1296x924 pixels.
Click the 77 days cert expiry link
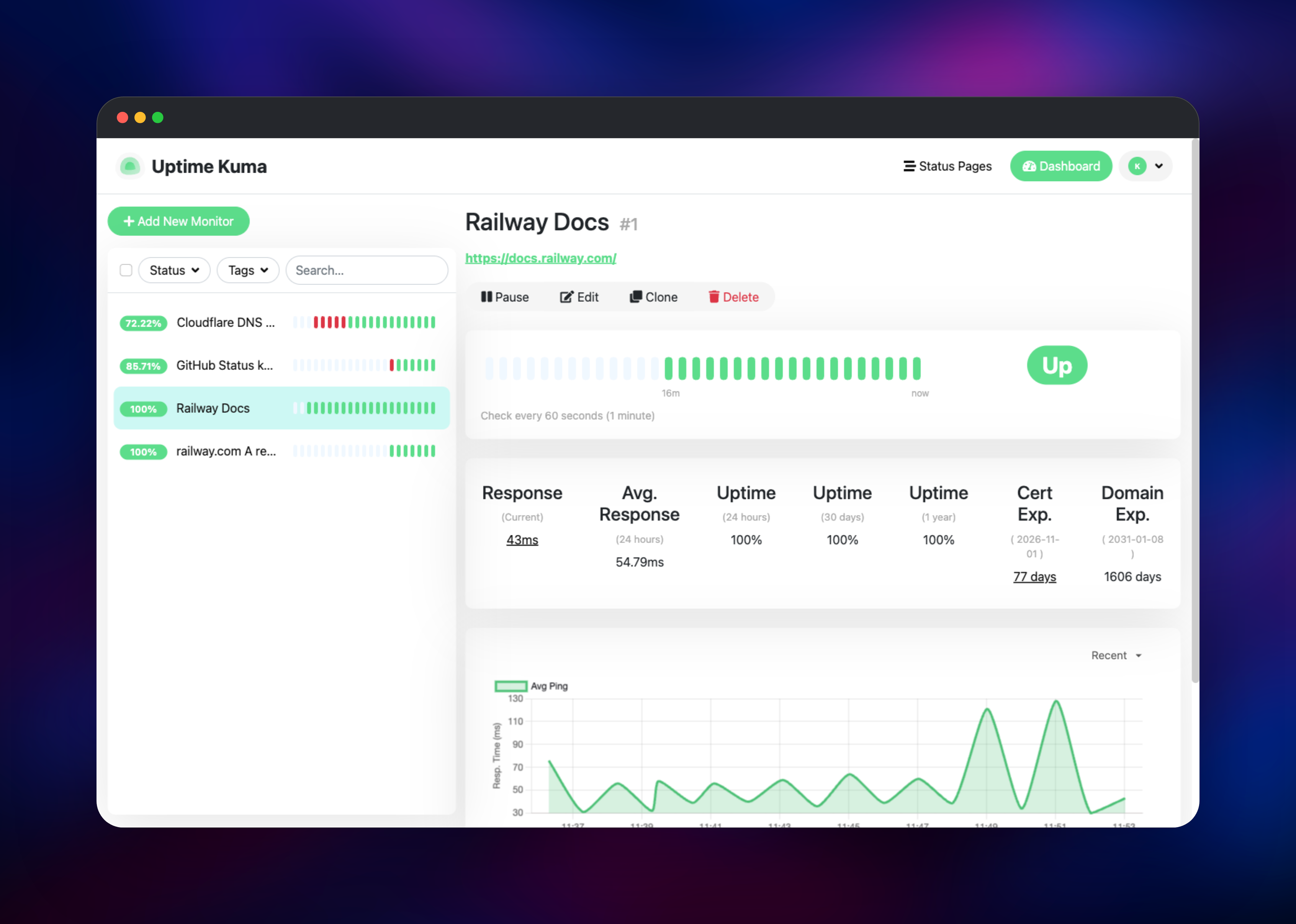pyautogui.click(x=1034, y=577)
